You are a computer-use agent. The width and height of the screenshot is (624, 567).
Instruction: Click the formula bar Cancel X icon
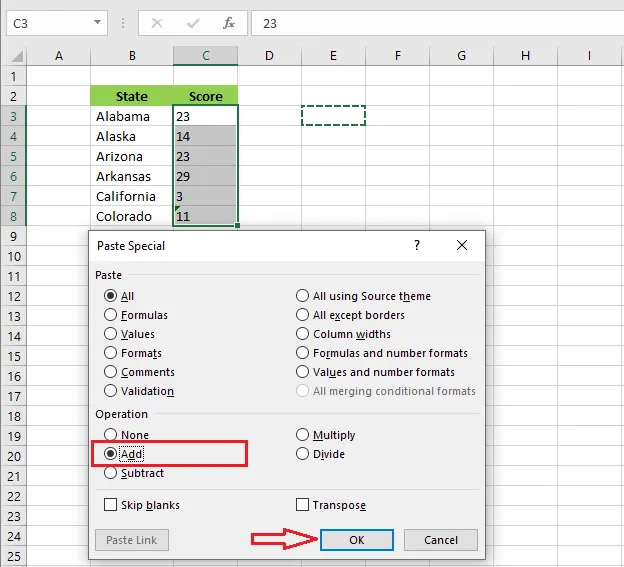coord(157,23)
